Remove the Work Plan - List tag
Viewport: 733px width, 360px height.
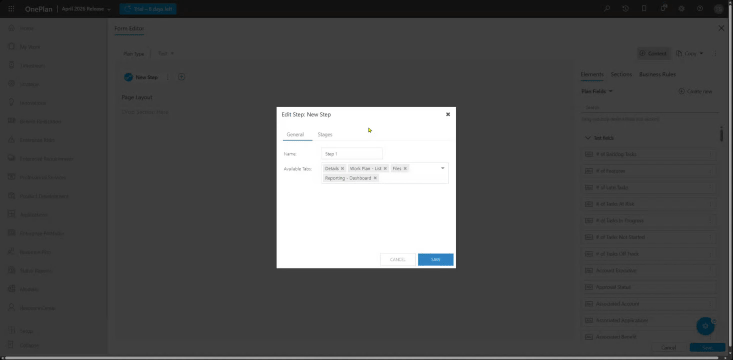[385, 168]
